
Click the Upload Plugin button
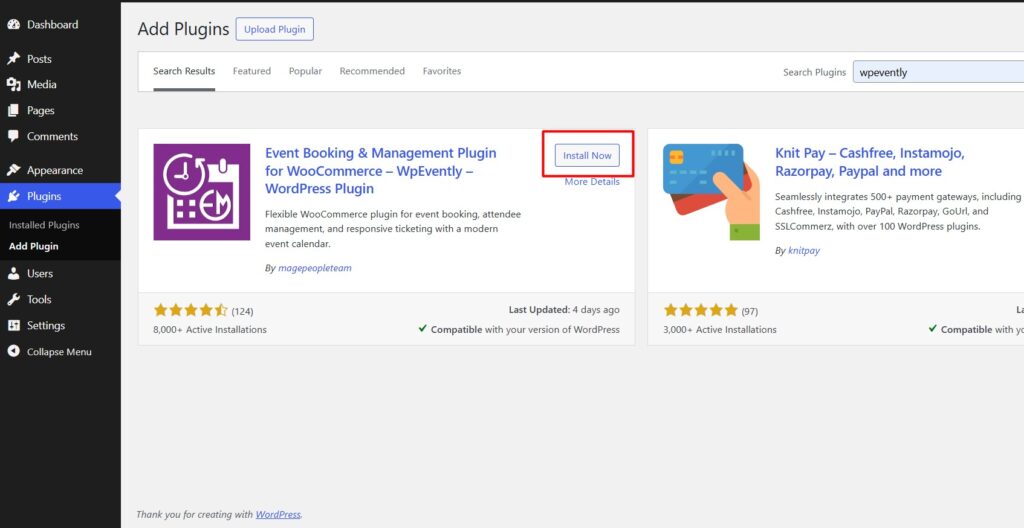click(x=274, y=29)
